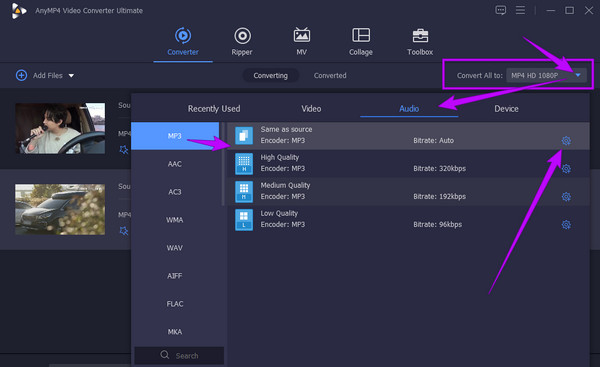Select WAV in the format list
Viewport: 600px width, 367px height.
175,248
